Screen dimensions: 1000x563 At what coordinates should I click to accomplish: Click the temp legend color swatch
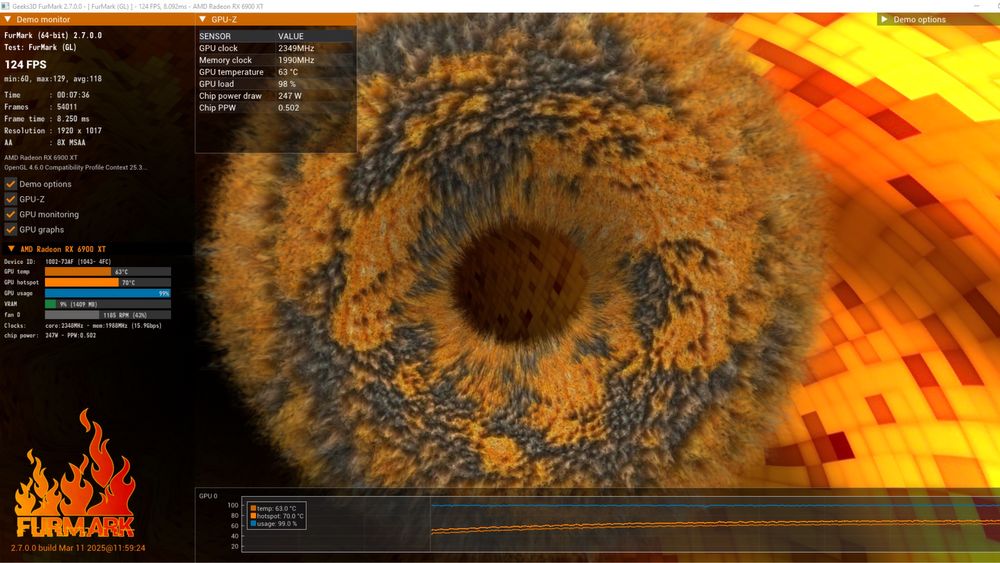click(x=253, y=509)
